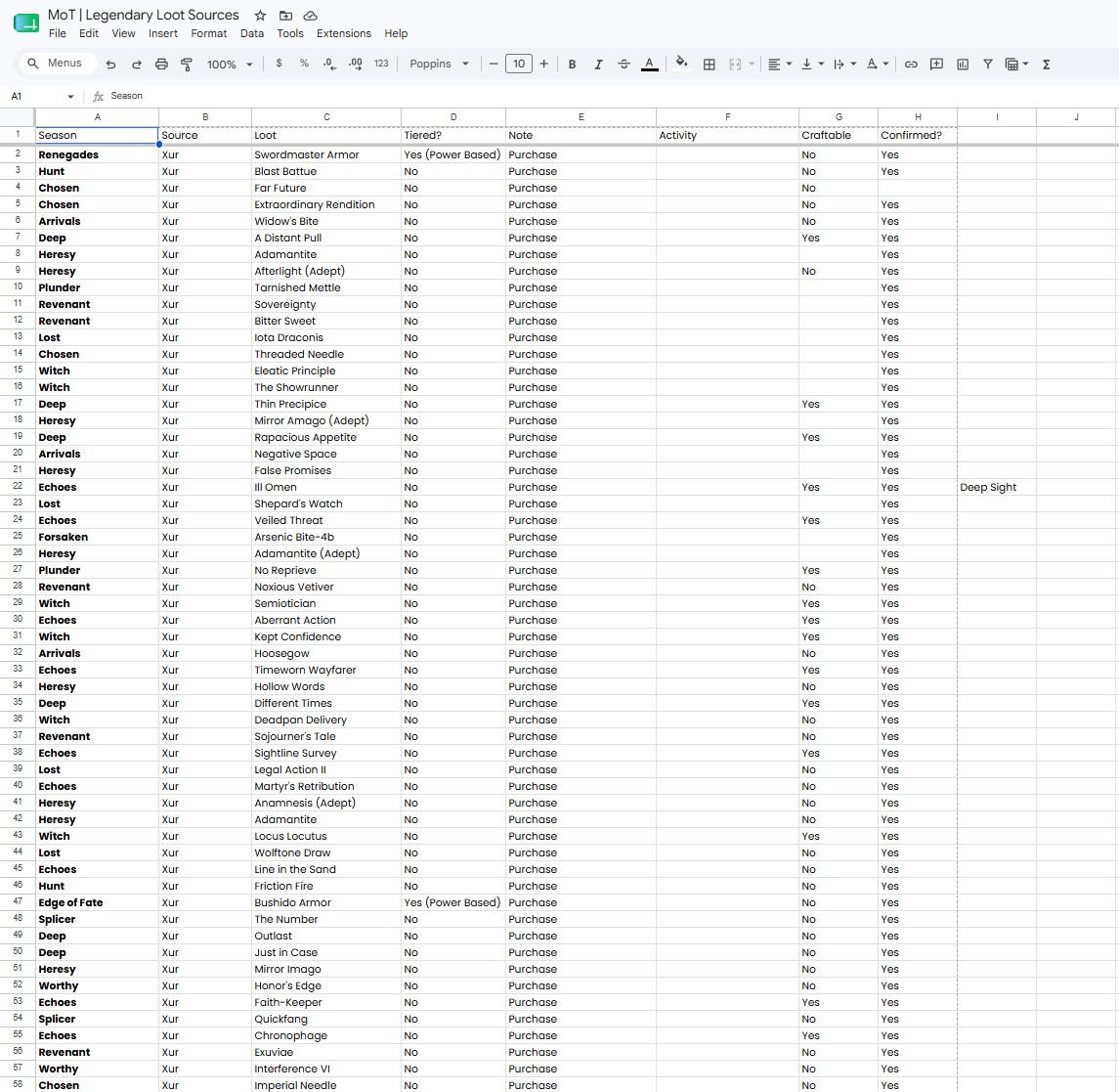Open the Poppins font dropdown
Screen dimensions: 1119x1092
point(439,64)
